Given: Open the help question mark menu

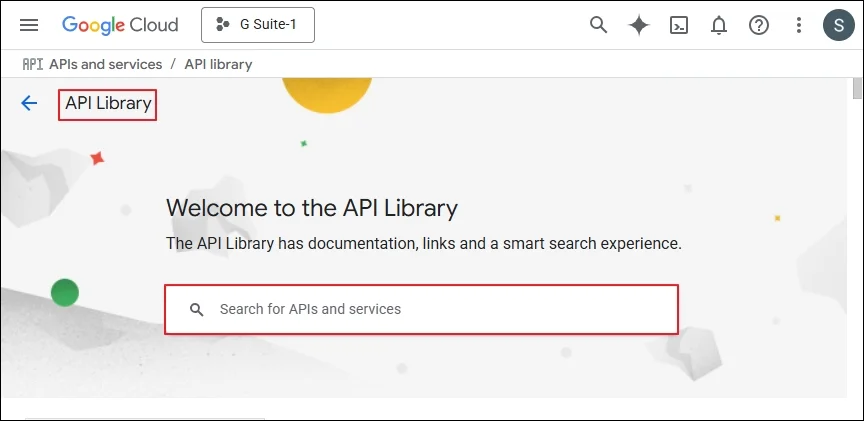Looking at the screenshot, I should [x=759, y=25].
